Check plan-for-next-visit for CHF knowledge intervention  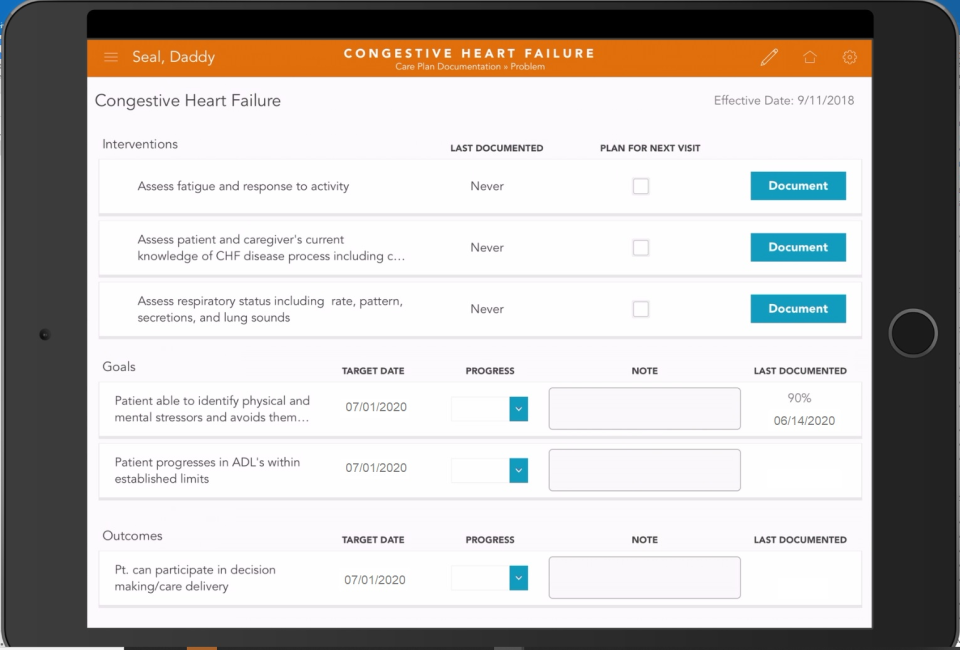click(x=640, y=247)
